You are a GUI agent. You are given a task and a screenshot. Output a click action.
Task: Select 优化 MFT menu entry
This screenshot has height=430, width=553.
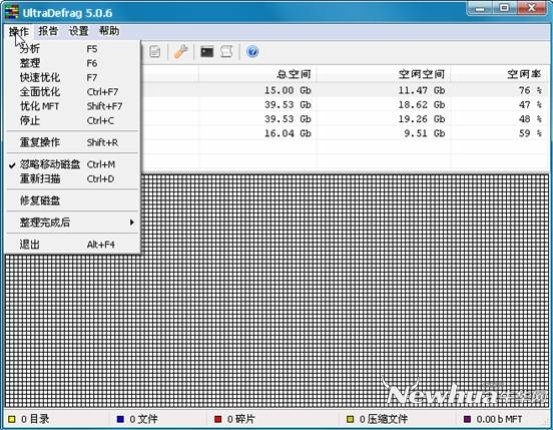73,106
